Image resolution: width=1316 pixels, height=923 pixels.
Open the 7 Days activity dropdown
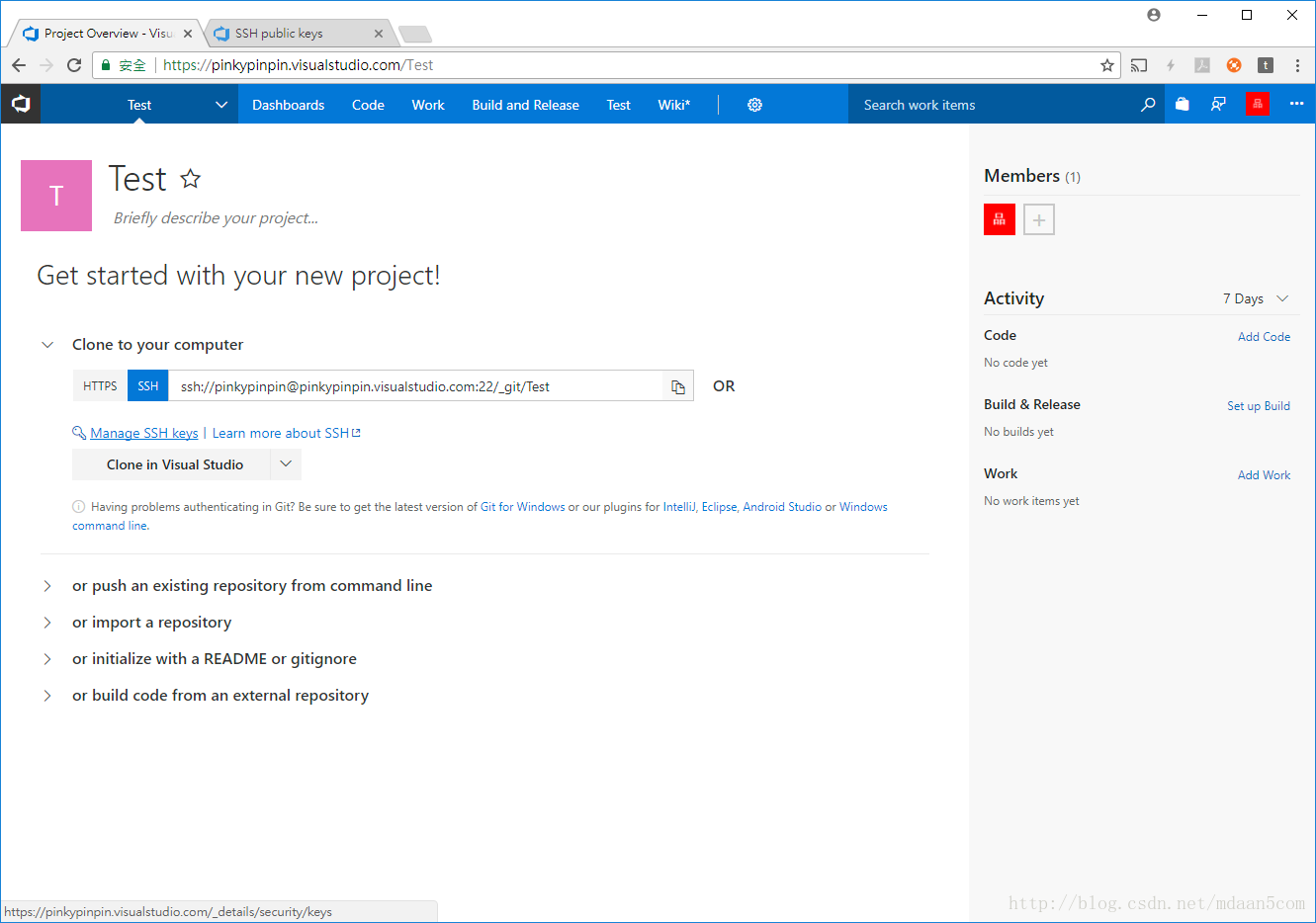[x=1256, y=298]
